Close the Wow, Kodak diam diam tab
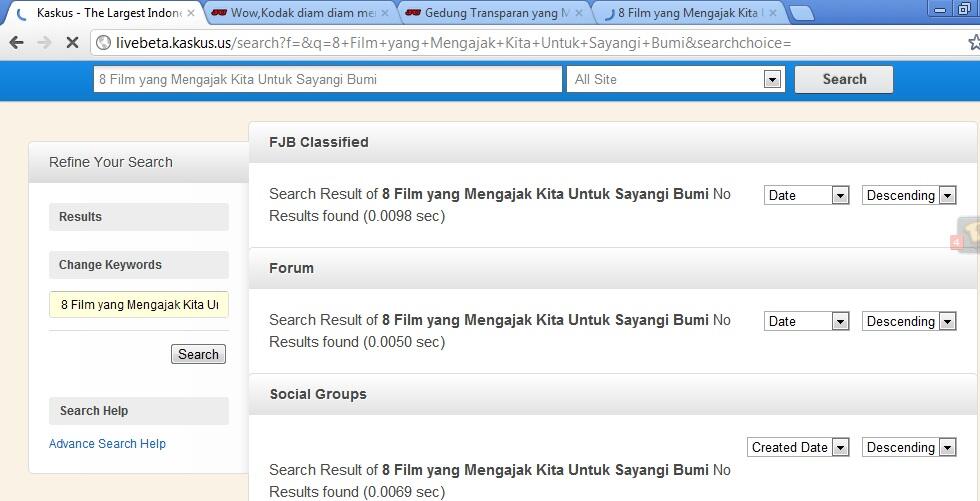Viewport: 980px width, 501px height. (385, 13)
